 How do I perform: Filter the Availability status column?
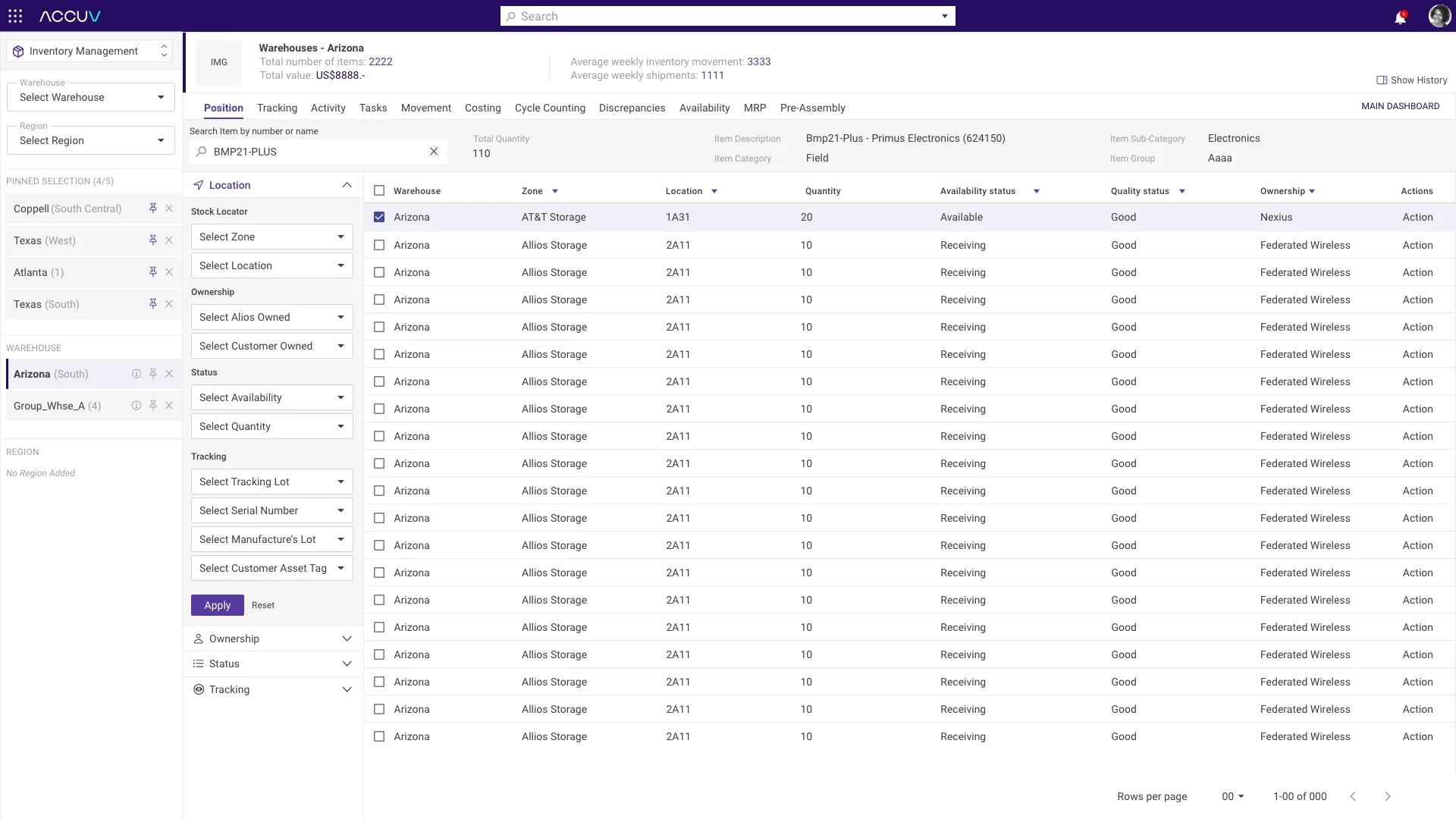[x=1036, y=191]
